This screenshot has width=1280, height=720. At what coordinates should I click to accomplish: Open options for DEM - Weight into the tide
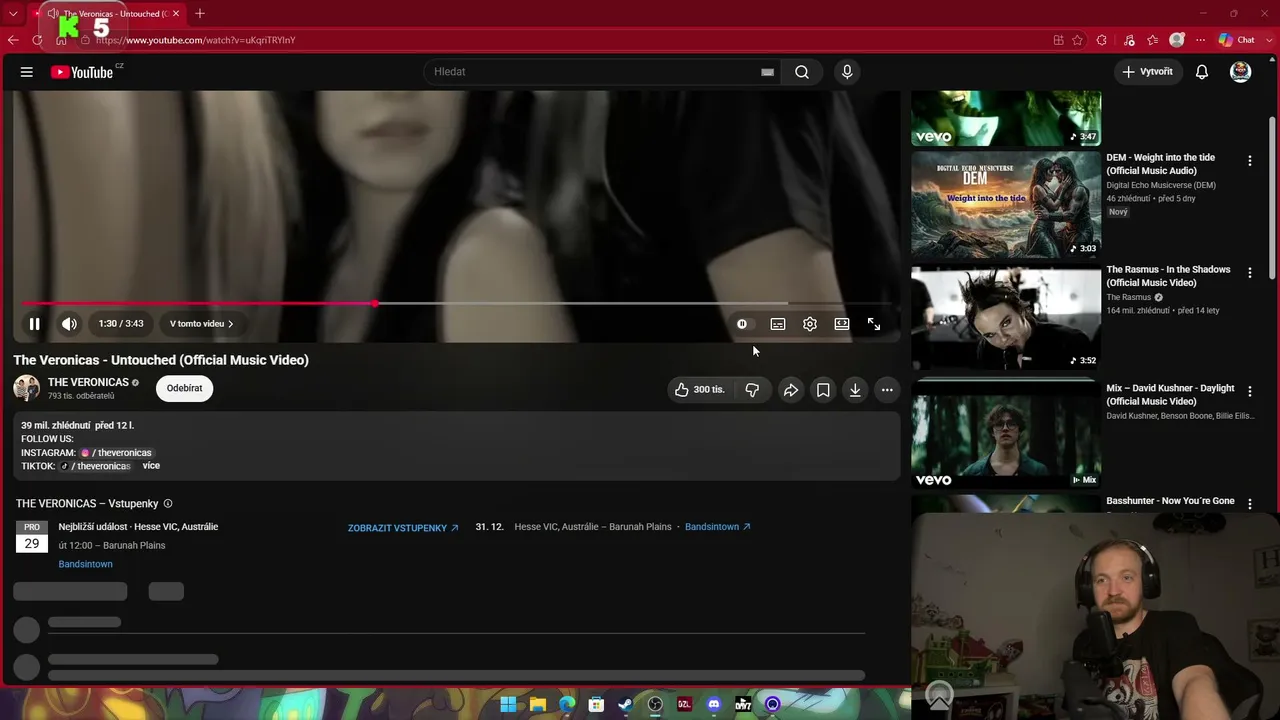point(1249,160)
